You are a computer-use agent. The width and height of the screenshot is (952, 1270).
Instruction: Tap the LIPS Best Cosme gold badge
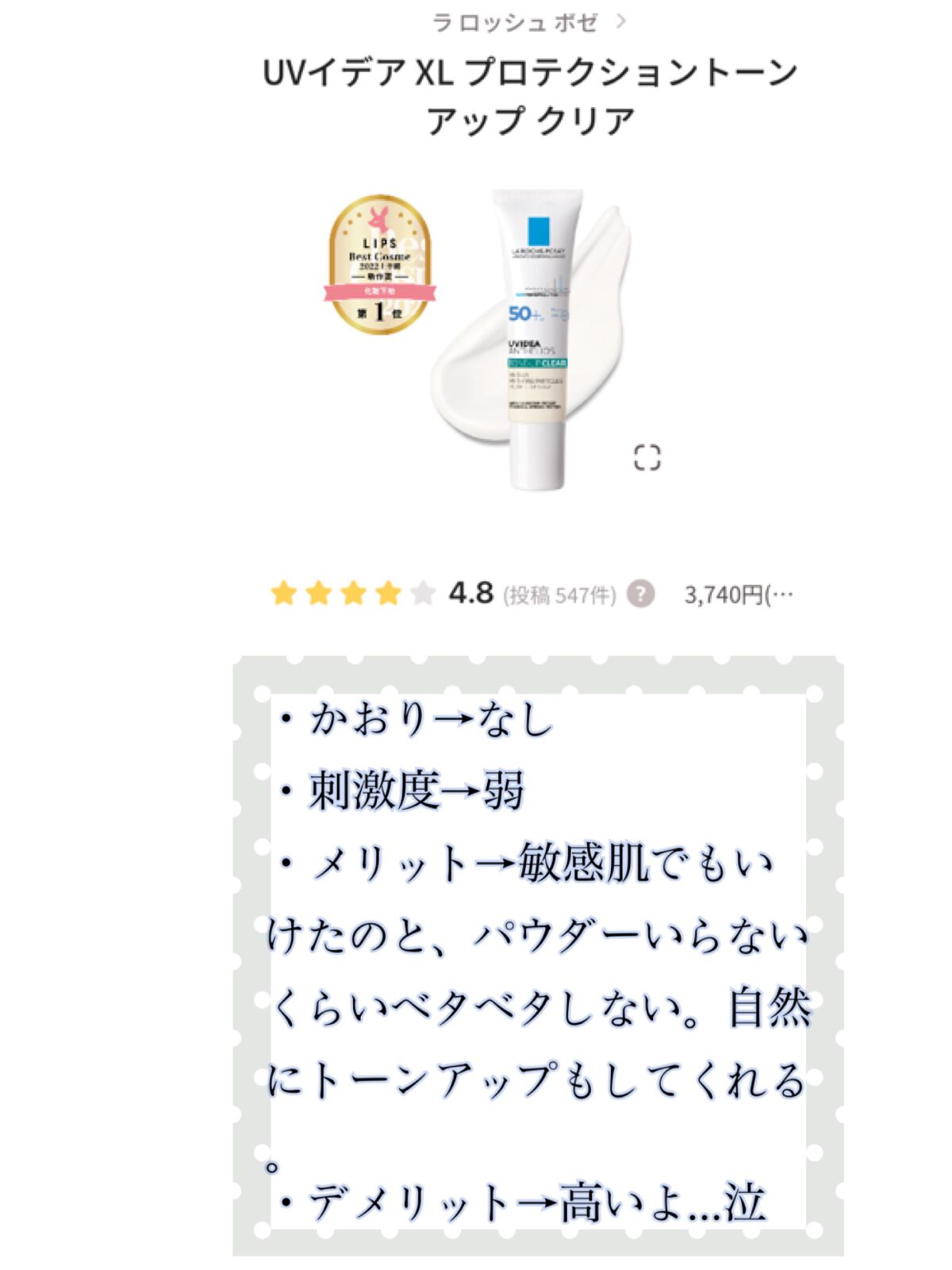click(380, 264)
